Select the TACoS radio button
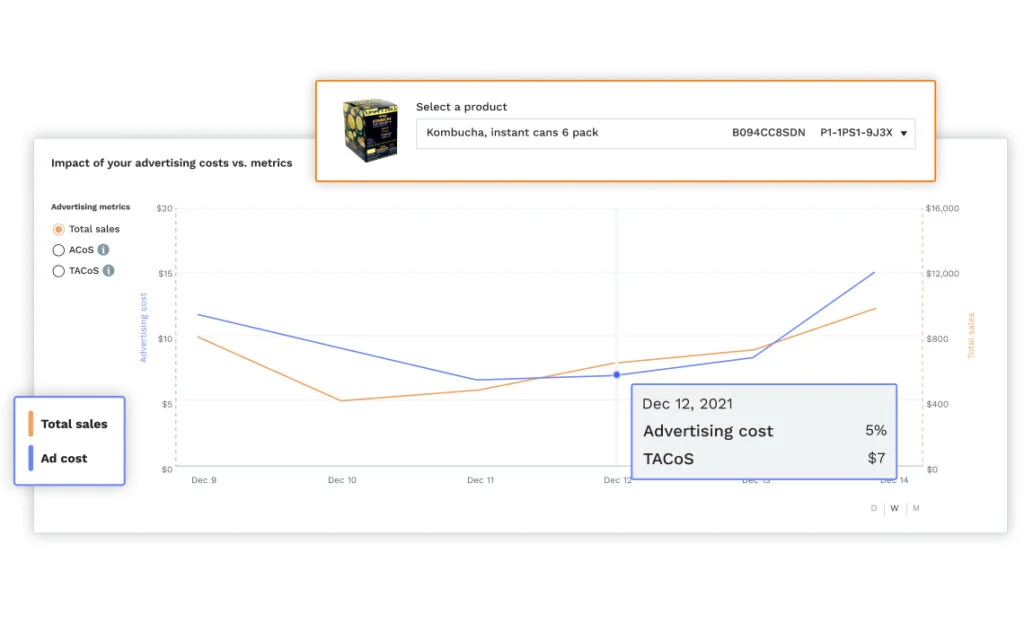This screenshot has width=1024, height=623. click(x=58, y=271)
